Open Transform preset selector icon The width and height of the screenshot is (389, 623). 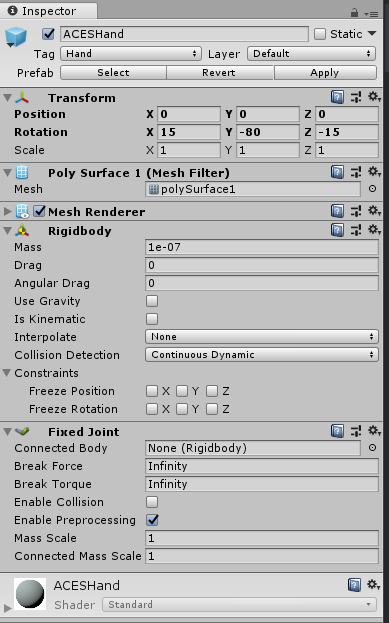tap(356, 97)
